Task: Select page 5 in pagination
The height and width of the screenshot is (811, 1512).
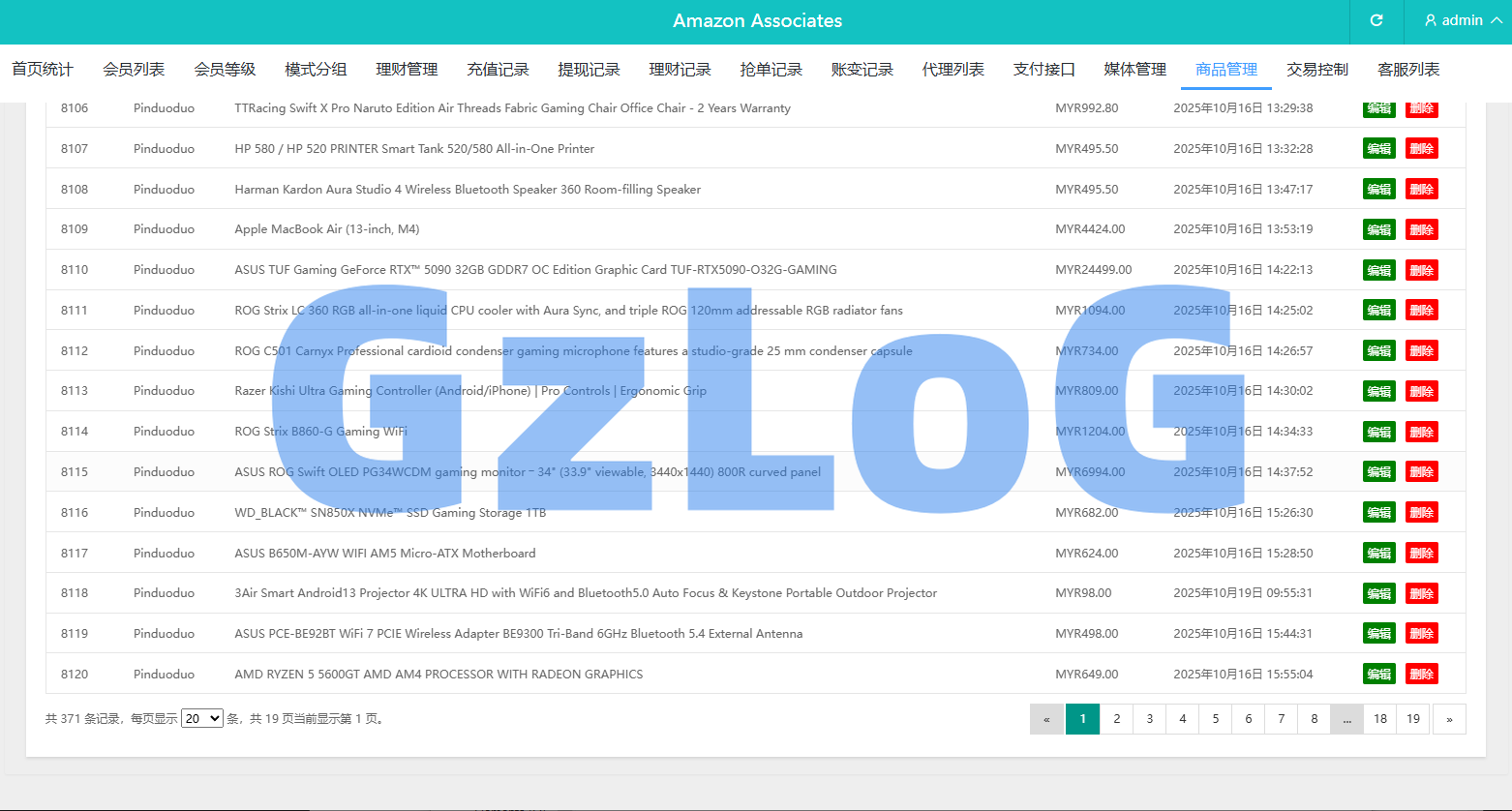Action: point(1215,719)
